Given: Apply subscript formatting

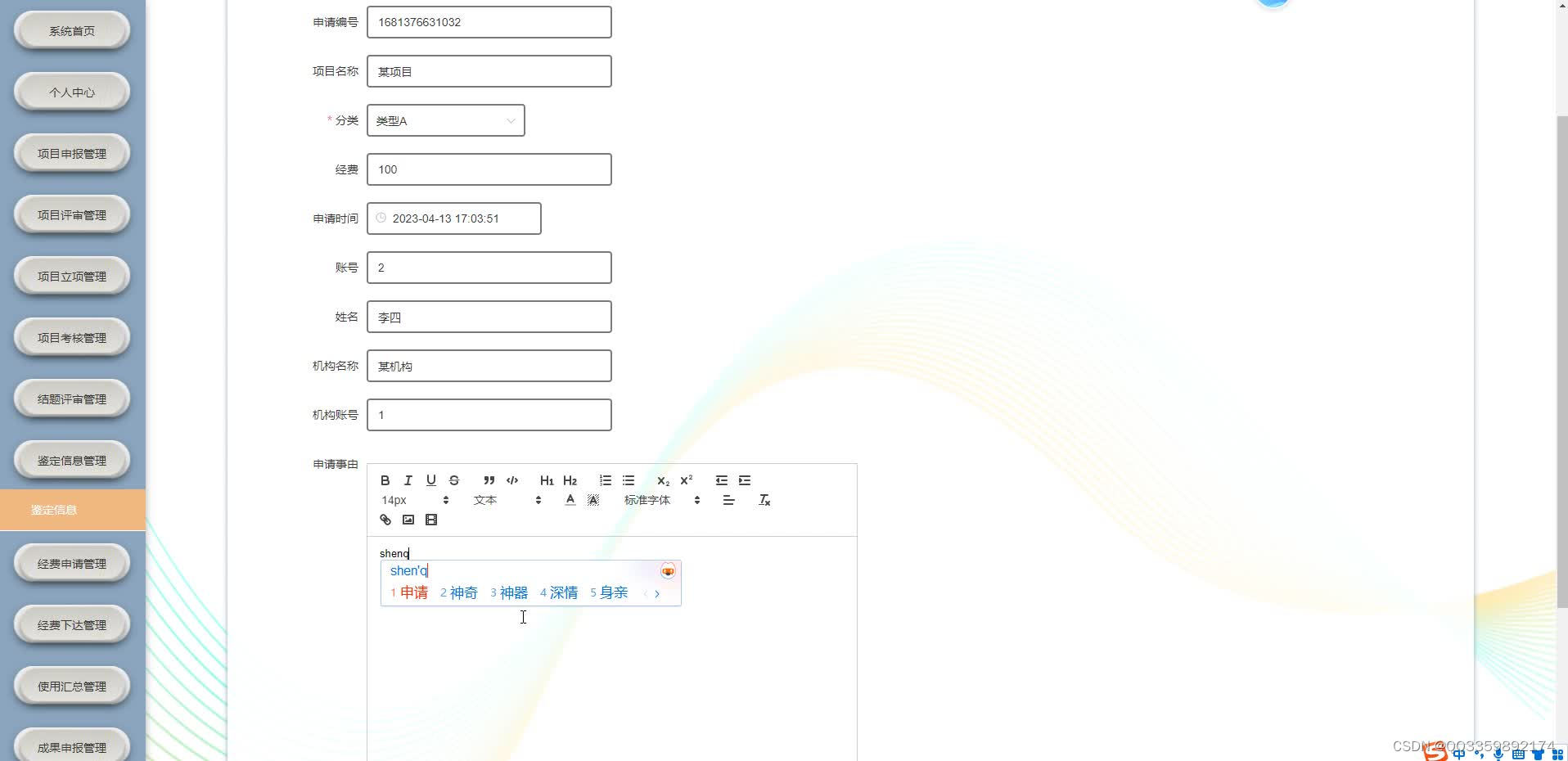Looking at the screenshot, I should click(x=663, y=480).
